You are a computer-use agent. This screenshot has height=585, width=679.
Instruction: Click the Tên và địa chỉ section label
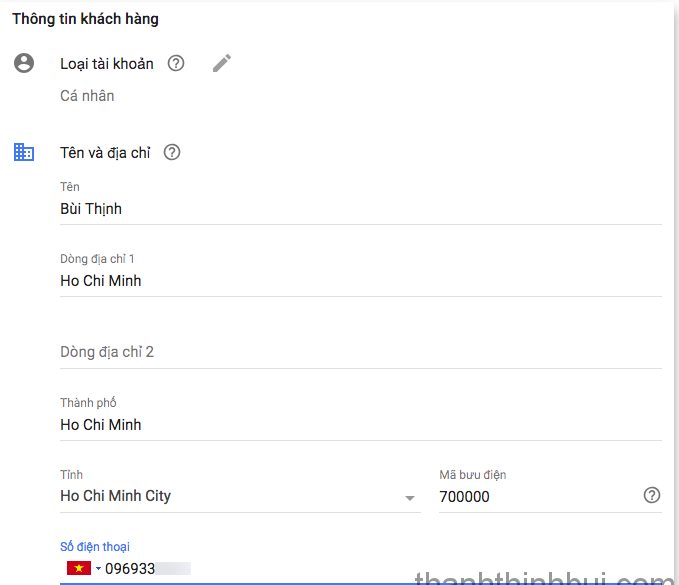[105, 153]
